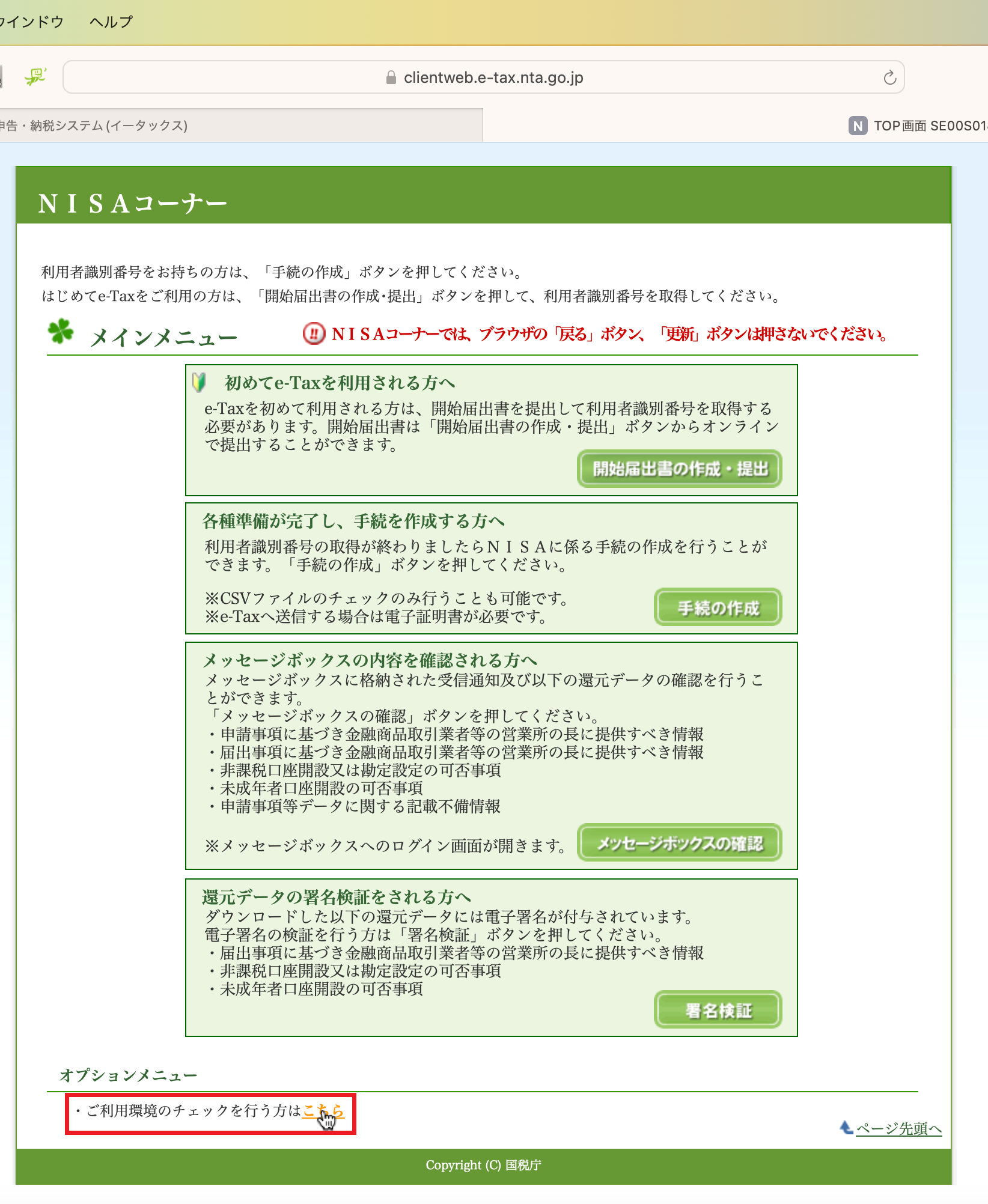Click the メッセージボックスの内容を確認される方へ heading

[x=370, y=660]
